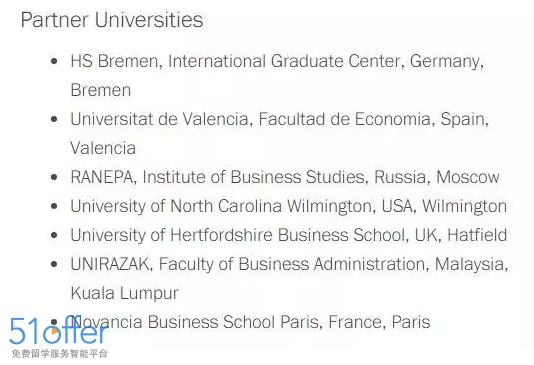This screenshot has height=365, width=534.
Task: Click the Partner Universities heading
Action: point(112,20)
